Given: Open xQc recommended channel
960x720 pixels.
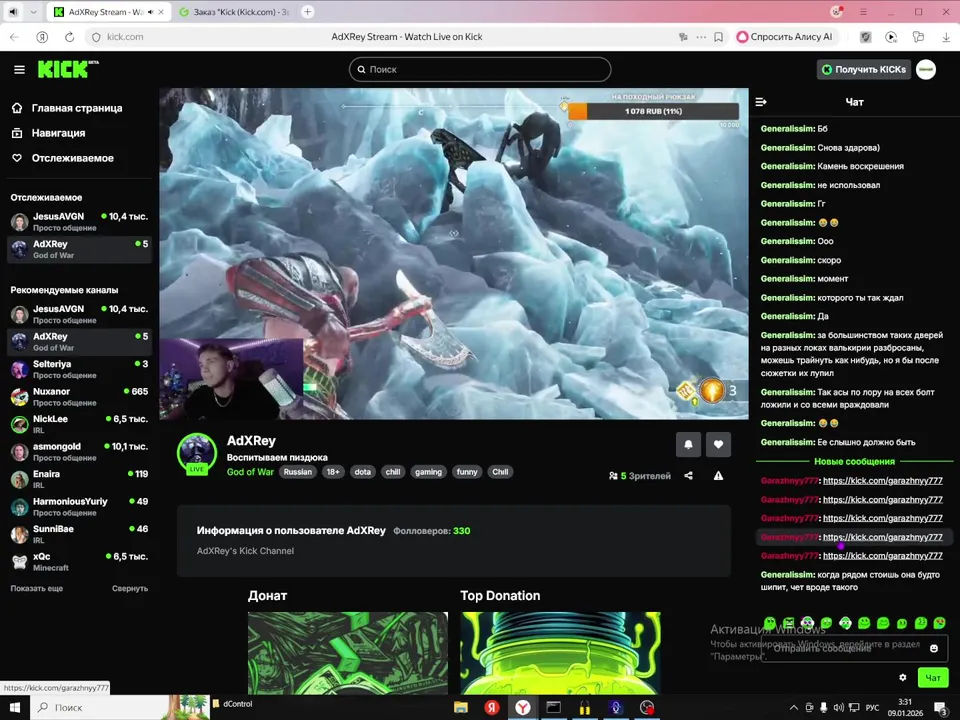Looking at the screenshot, I should (x=80, y=562).
